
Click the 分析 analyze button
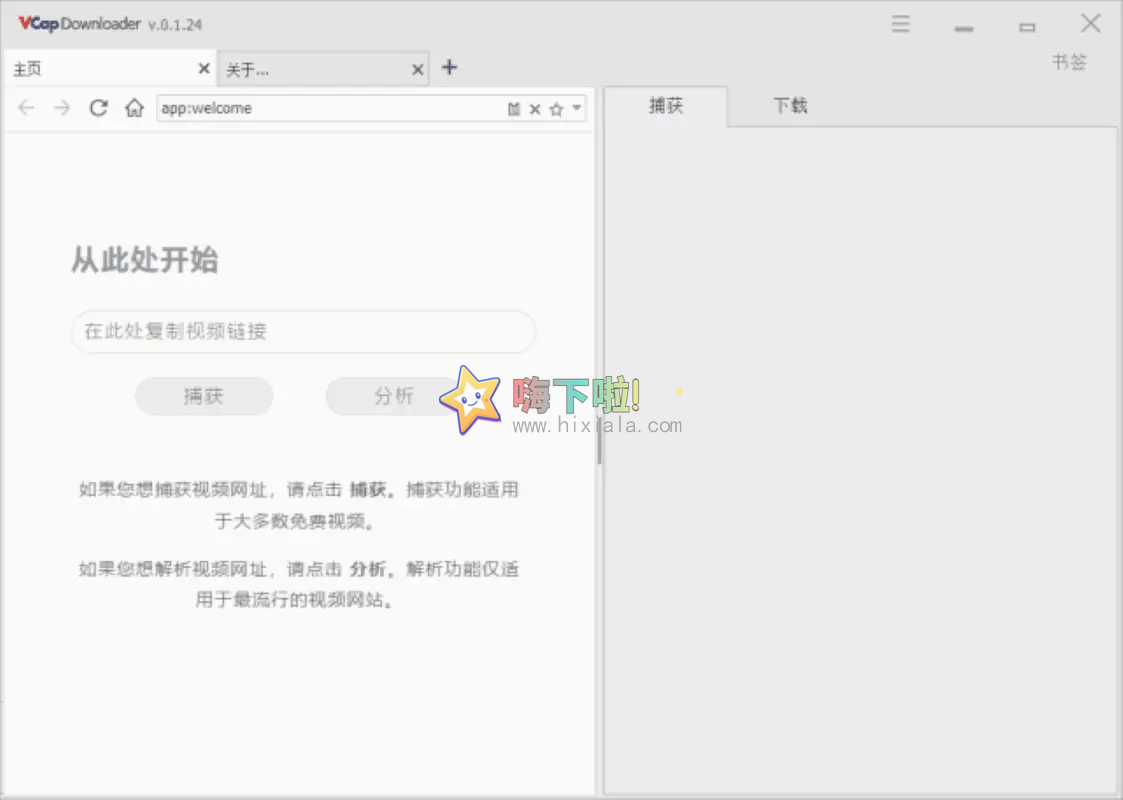[394, 396]
